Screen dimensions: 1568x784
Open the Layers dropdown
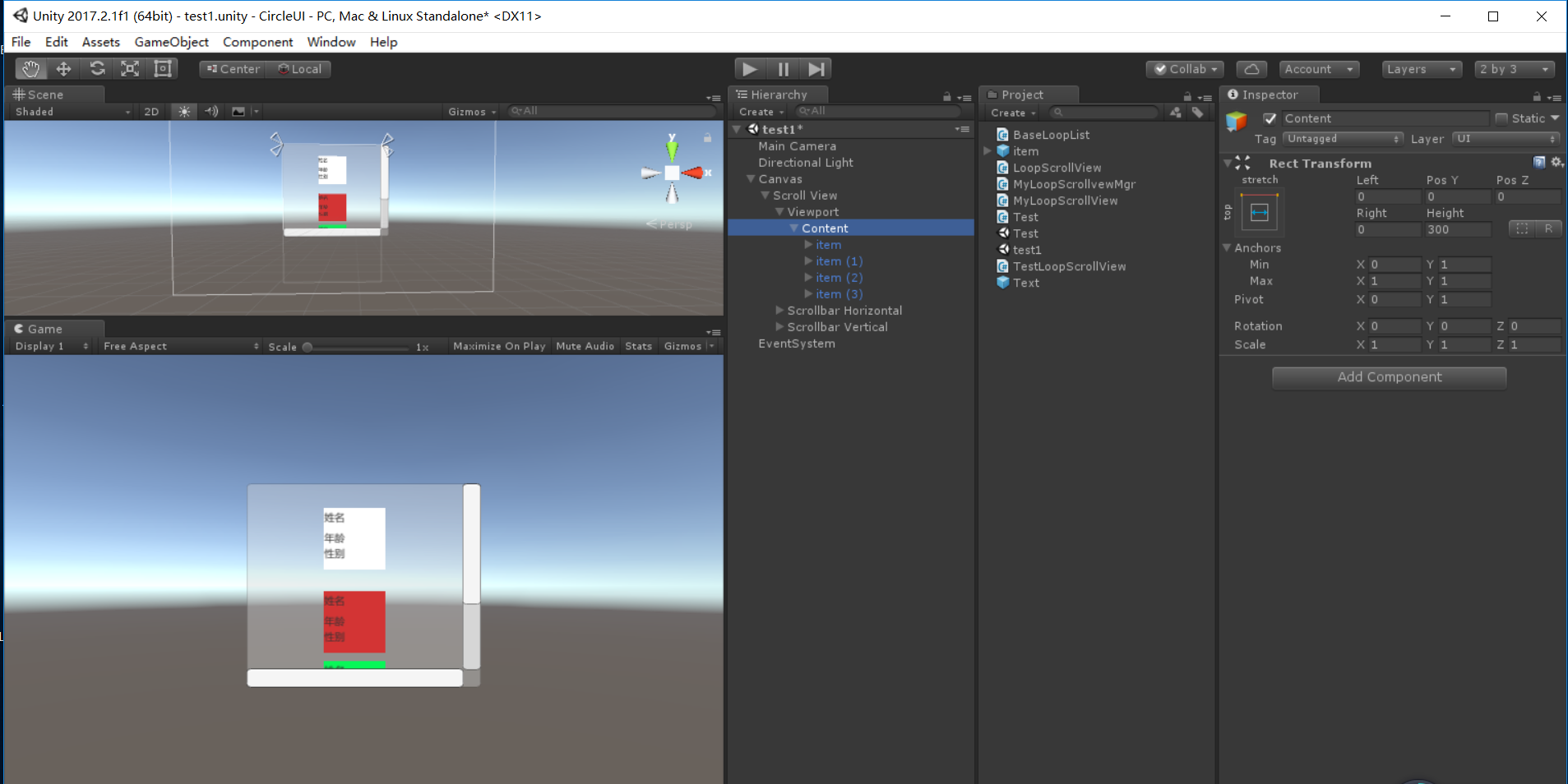[1422, 69]
